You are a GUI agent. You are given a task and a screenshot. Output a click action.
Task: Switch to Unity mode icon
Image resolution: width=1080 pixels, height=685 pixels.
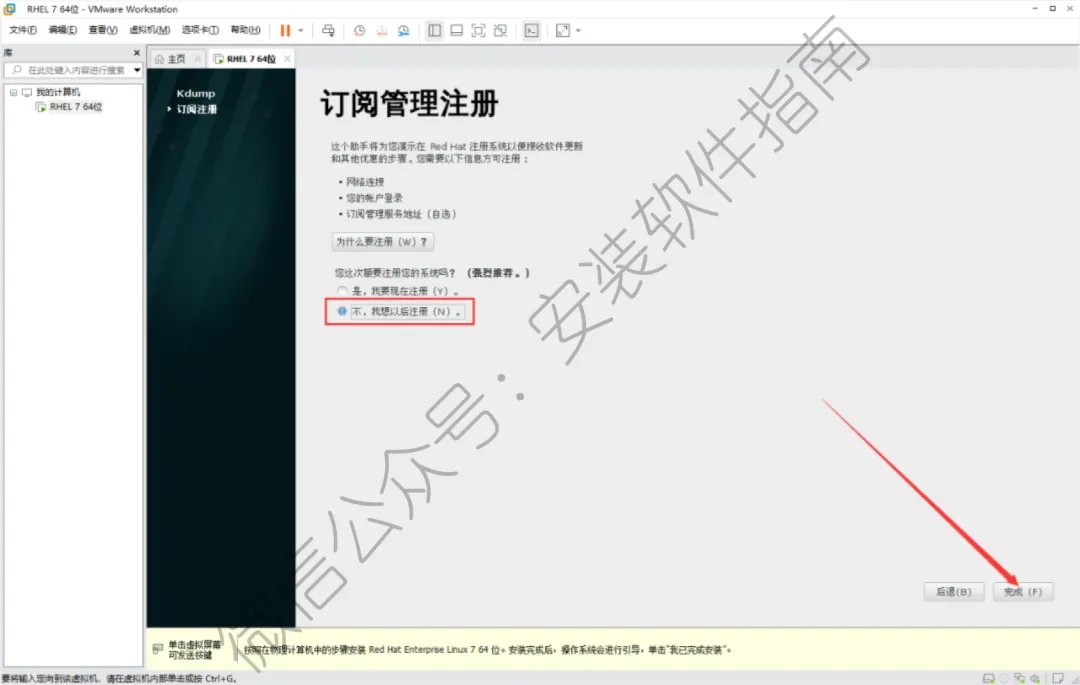click(x=501, y=30)
